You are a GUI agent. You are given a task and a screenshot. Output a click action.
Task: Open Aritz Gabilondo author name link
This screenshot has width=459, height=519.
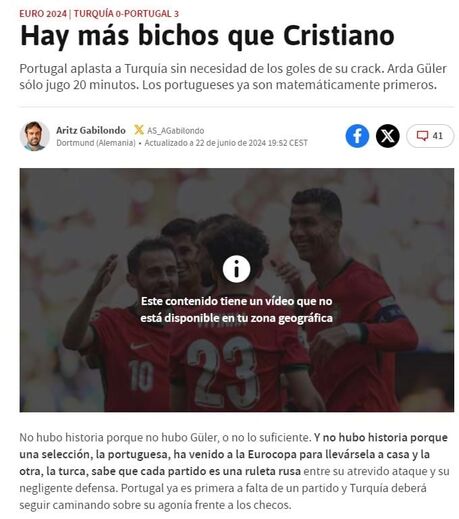tap(91, 130)
